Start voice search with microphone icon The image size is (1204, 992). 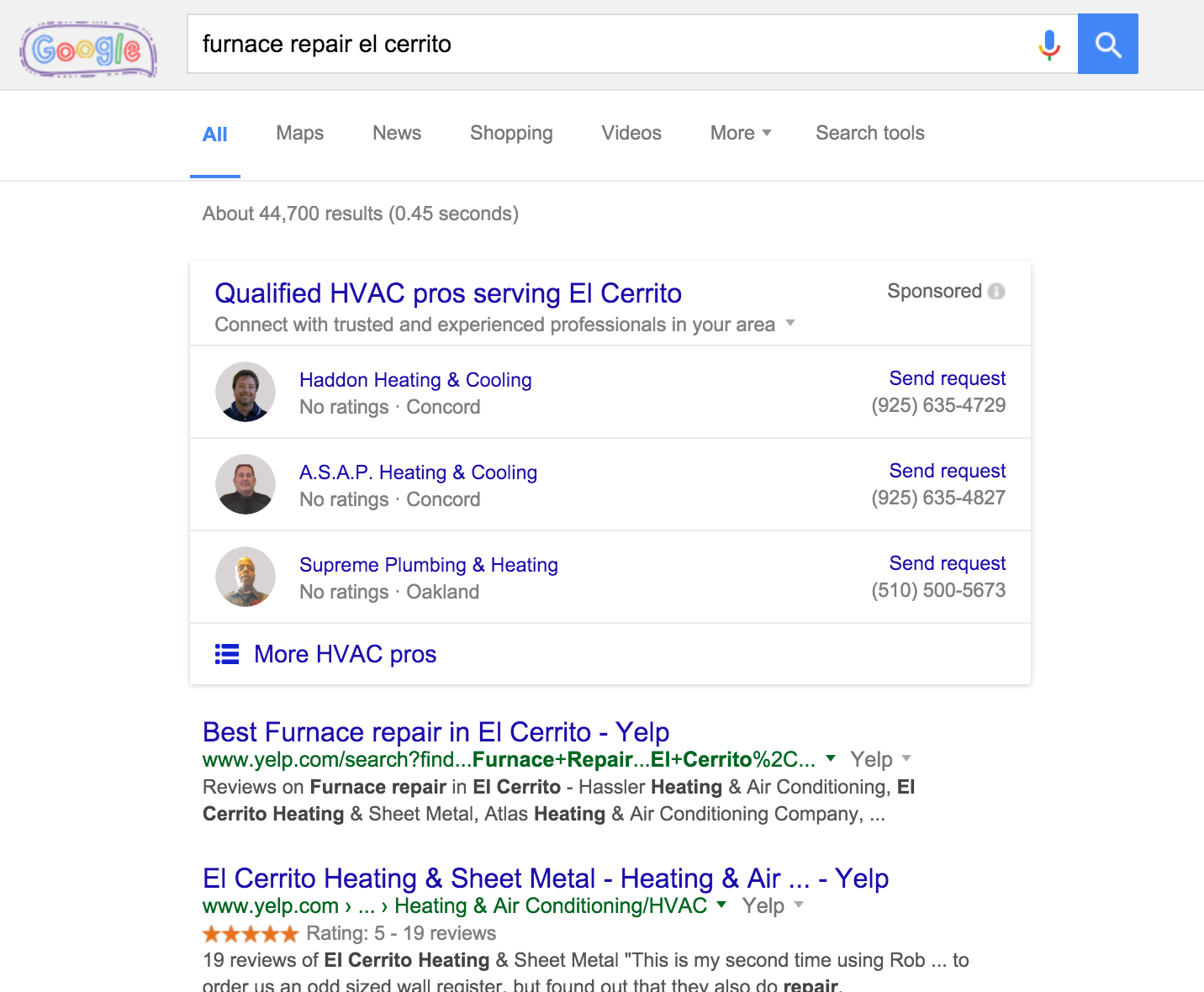(1048, 45)
